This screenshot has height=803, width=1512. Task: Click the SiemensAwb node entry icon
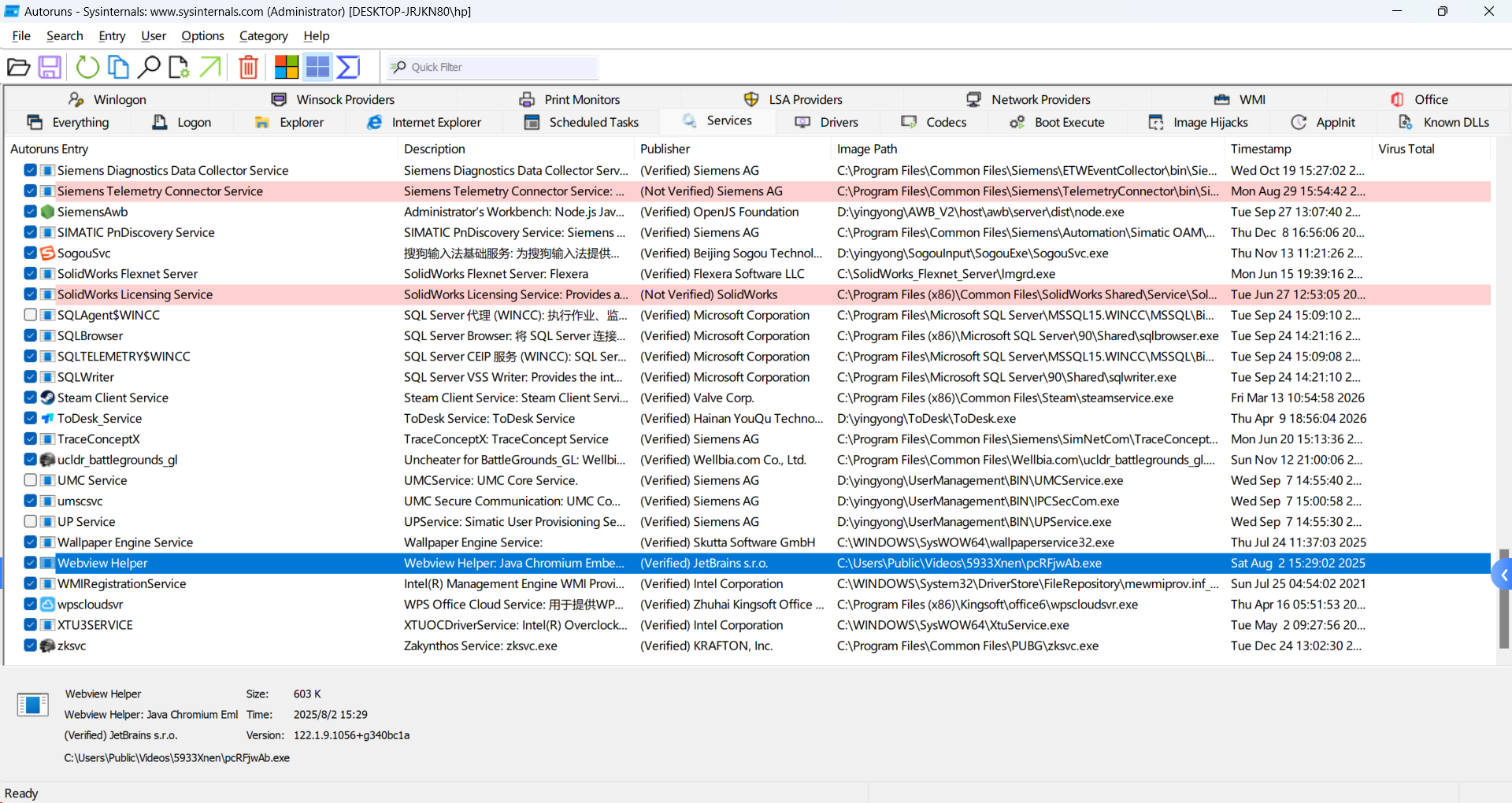point(47,212)
